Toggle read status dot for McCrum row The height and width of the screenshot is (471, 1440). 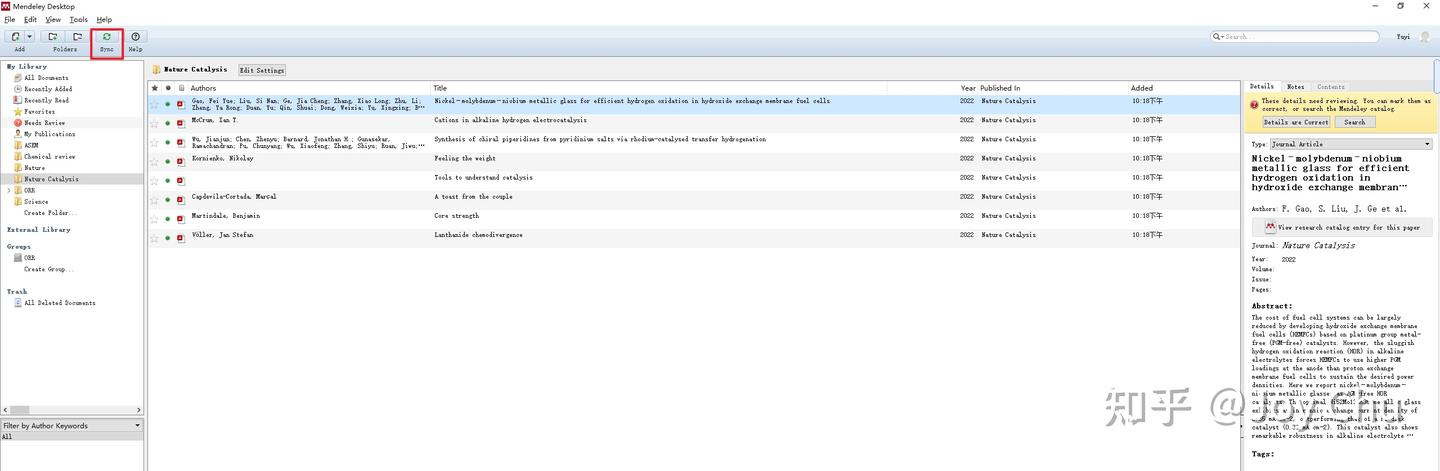[168, 123]
